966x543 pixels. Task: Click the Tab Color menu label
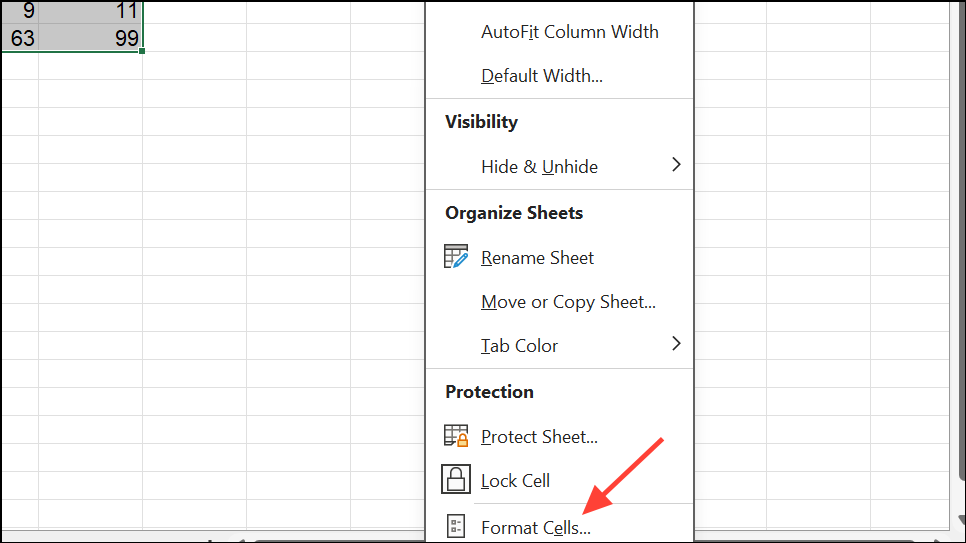pyautogui.click(x=519, y=346)
